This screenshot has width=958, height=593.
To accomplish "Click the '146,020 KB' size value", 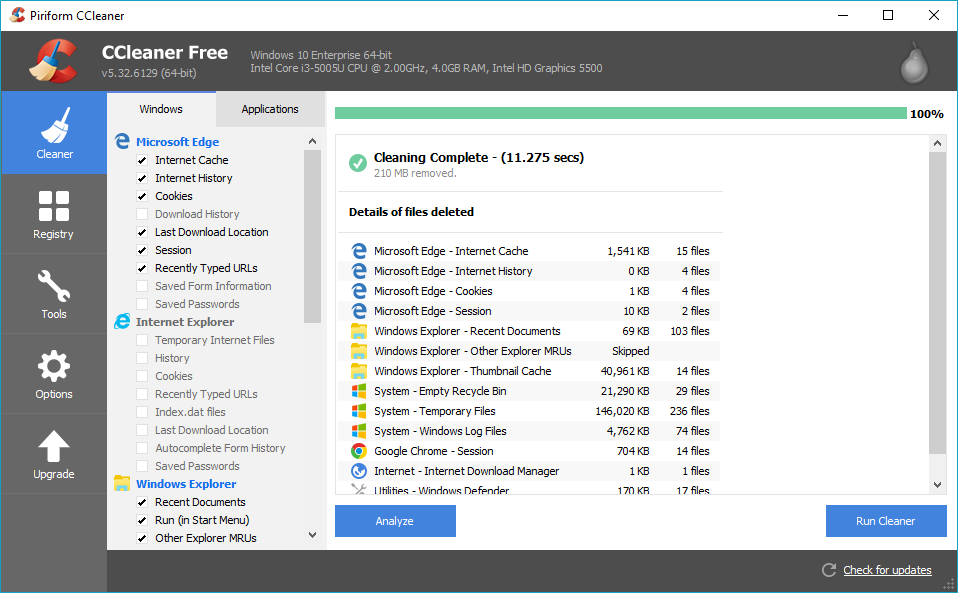I will (x=622, y=411).
